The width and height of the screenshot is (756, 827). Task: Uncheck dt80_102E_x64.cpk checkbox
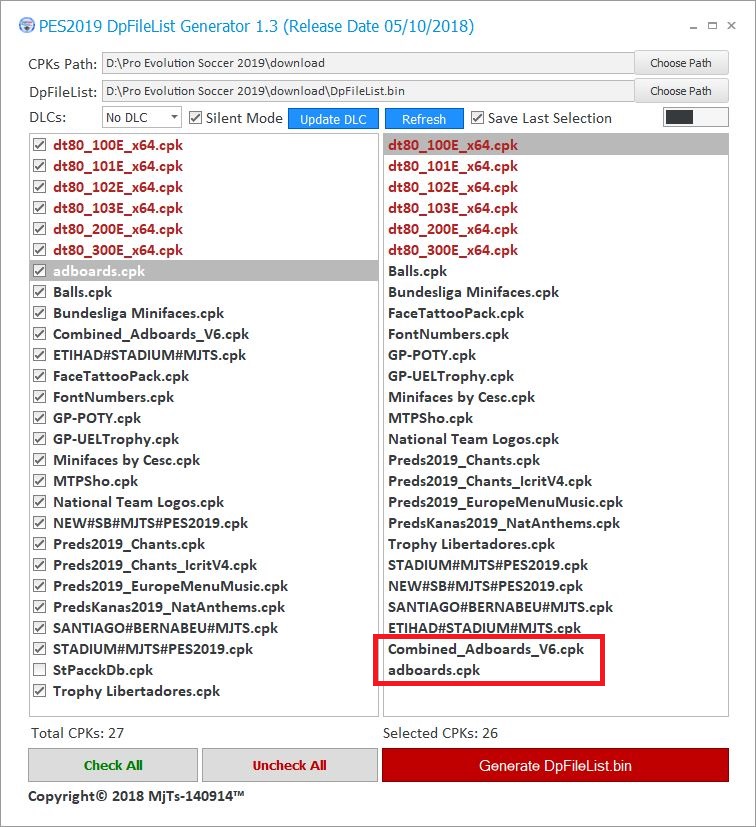(40, 187)
